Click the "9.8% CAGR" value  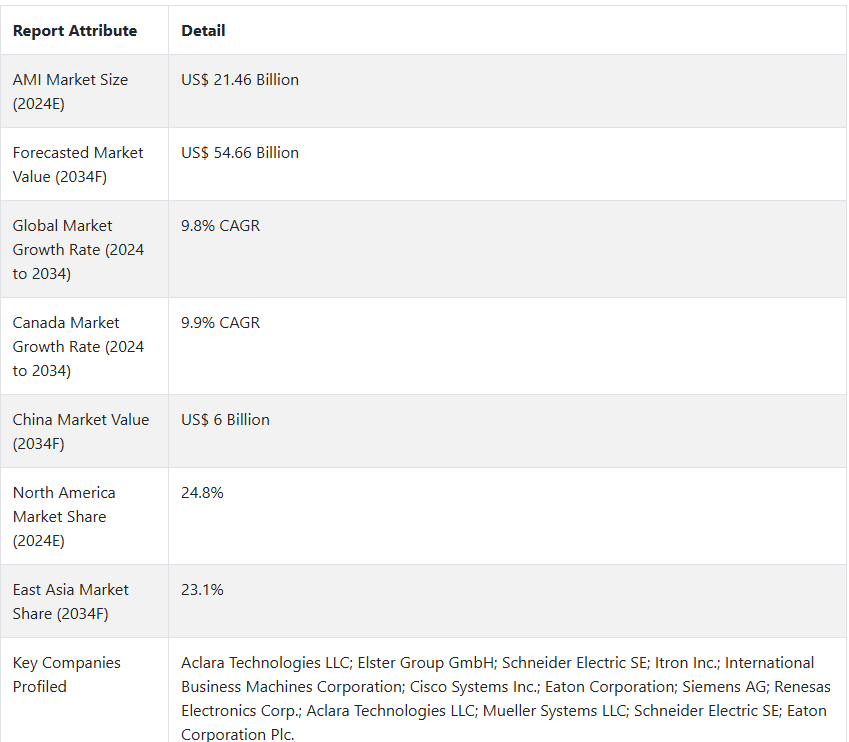tap(220, 226)
